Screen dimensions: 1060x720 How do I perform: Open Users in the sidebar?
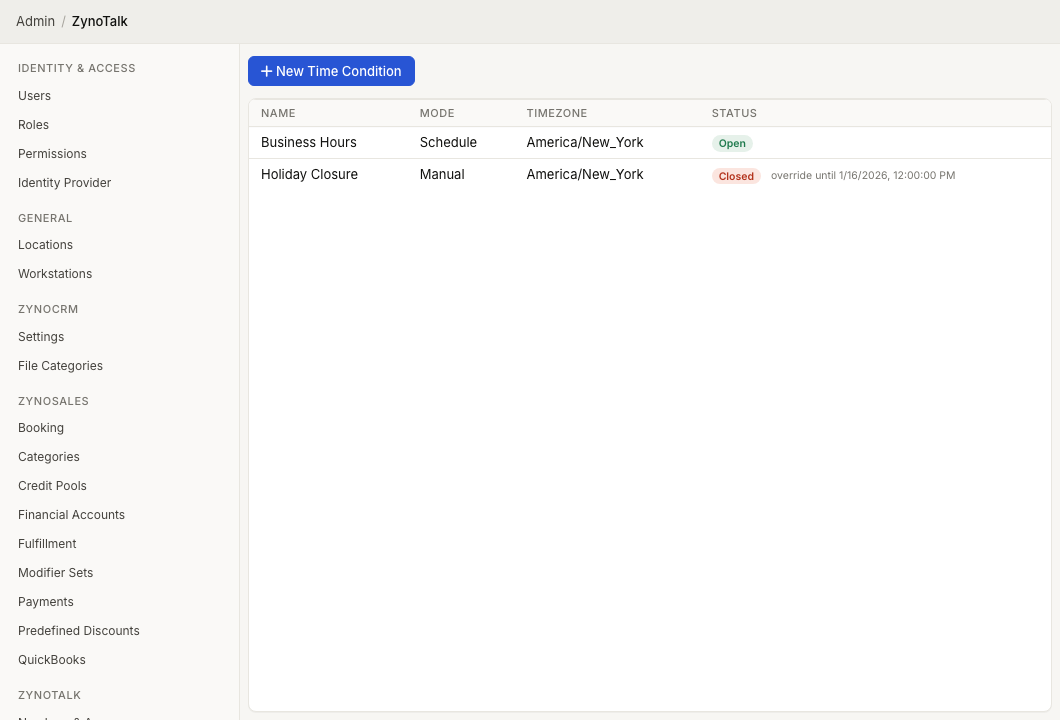(34, 96)
